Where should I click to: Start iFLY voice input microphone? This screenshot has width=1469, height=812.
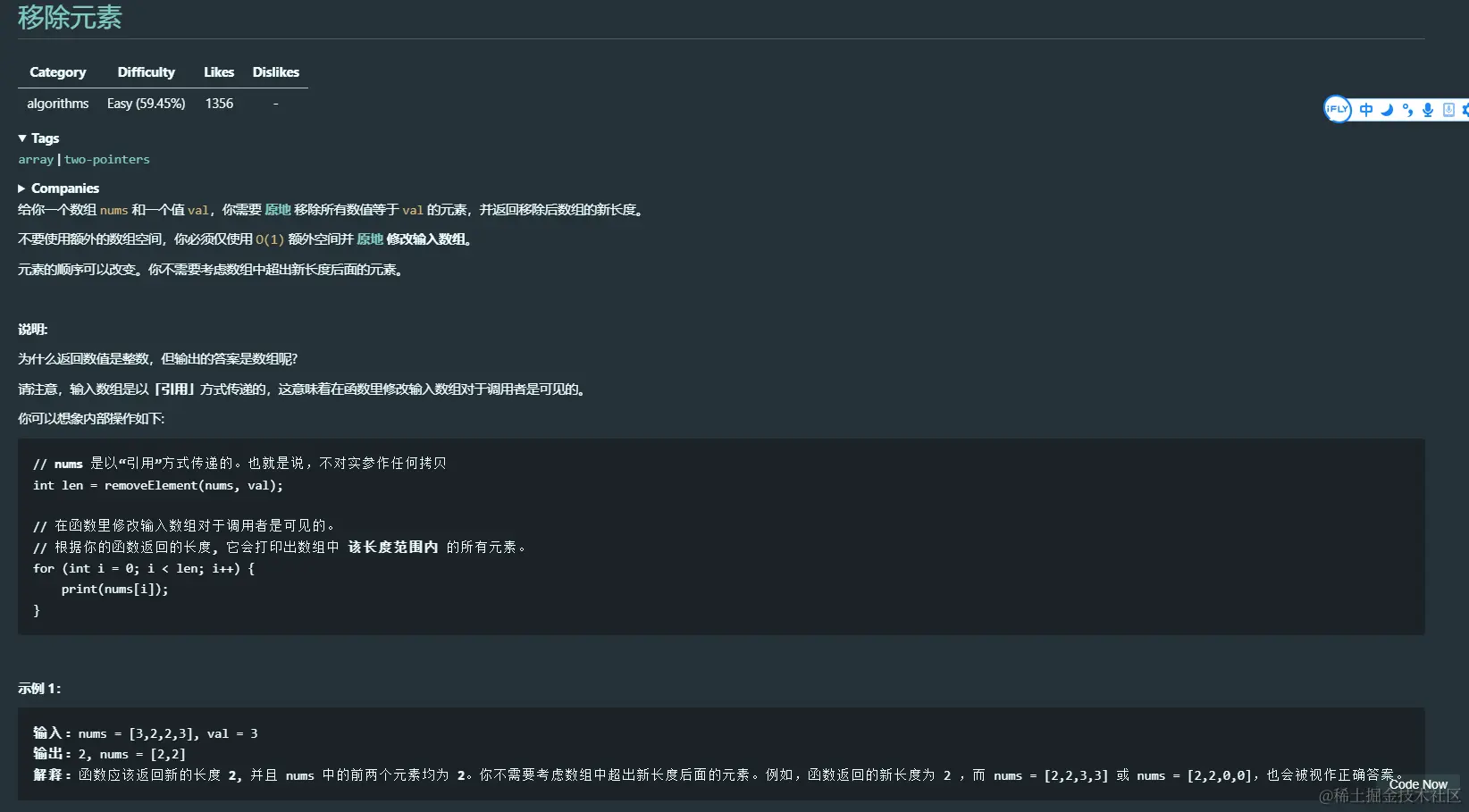[1428, 110]
